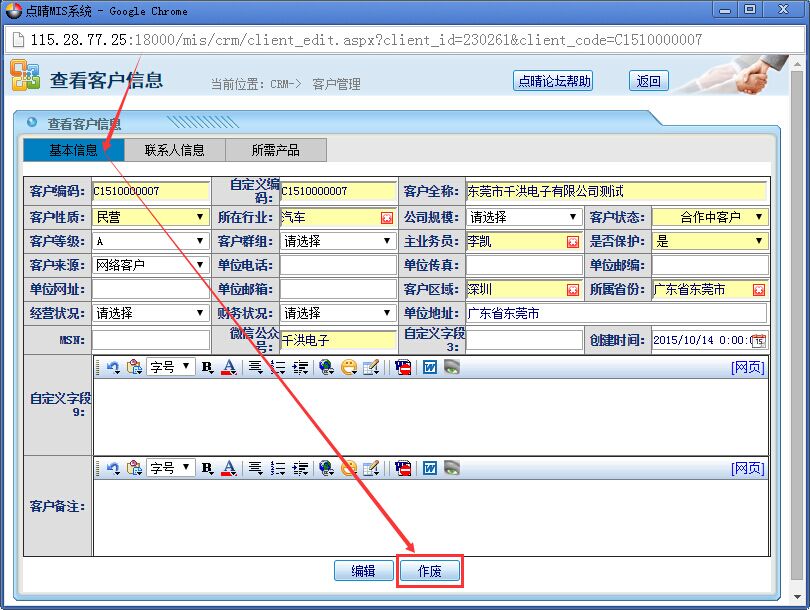Open 字号 font size dropdown in 客户备注 editor

tap(170, 468)
